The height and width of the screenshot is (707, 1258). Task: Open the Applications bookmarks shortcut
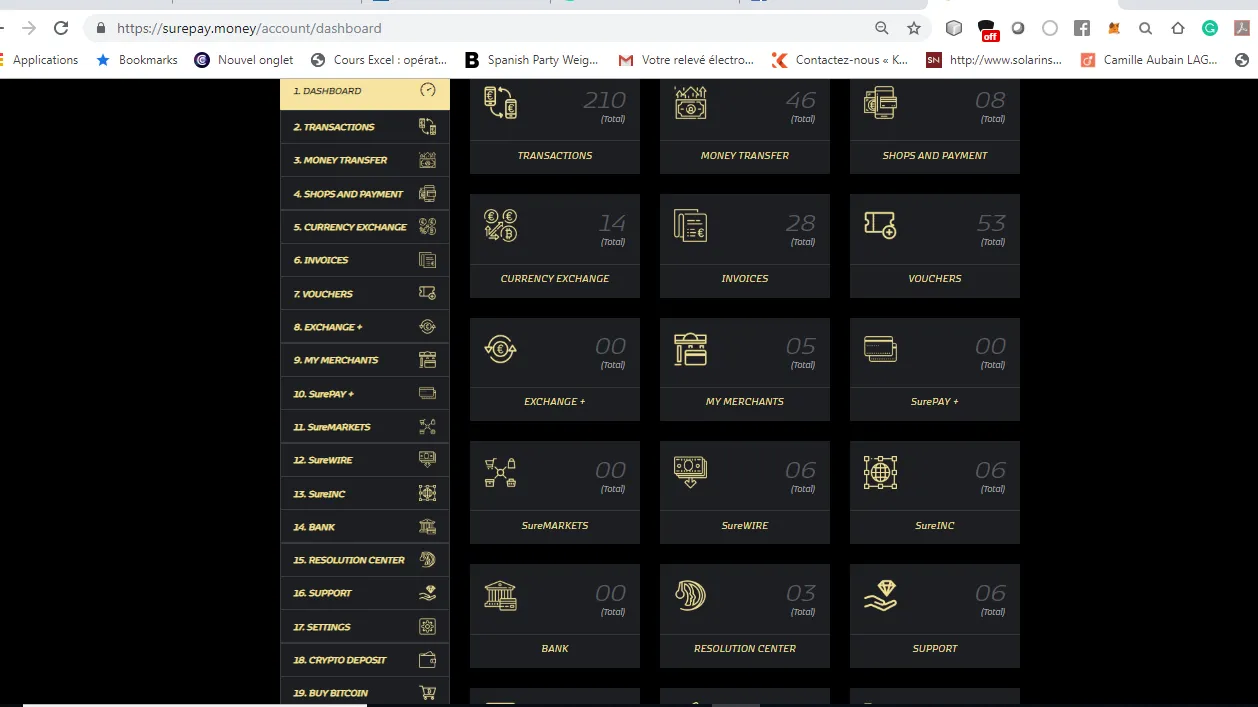point(45,60)
